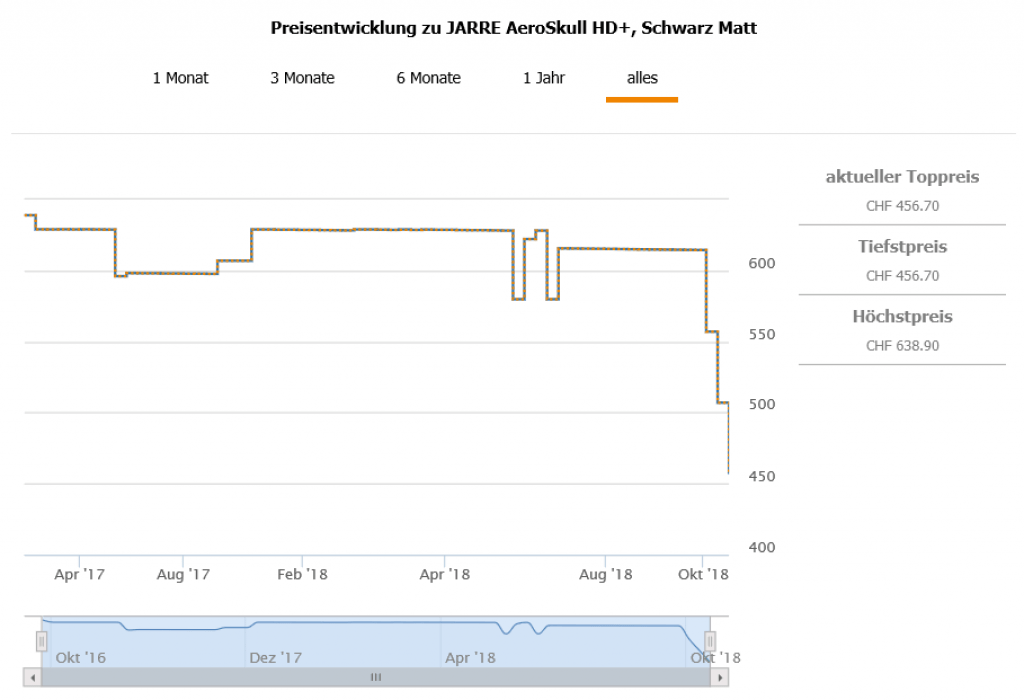
Task: Click the 600 y-axis price label
Action: [762, 263]
